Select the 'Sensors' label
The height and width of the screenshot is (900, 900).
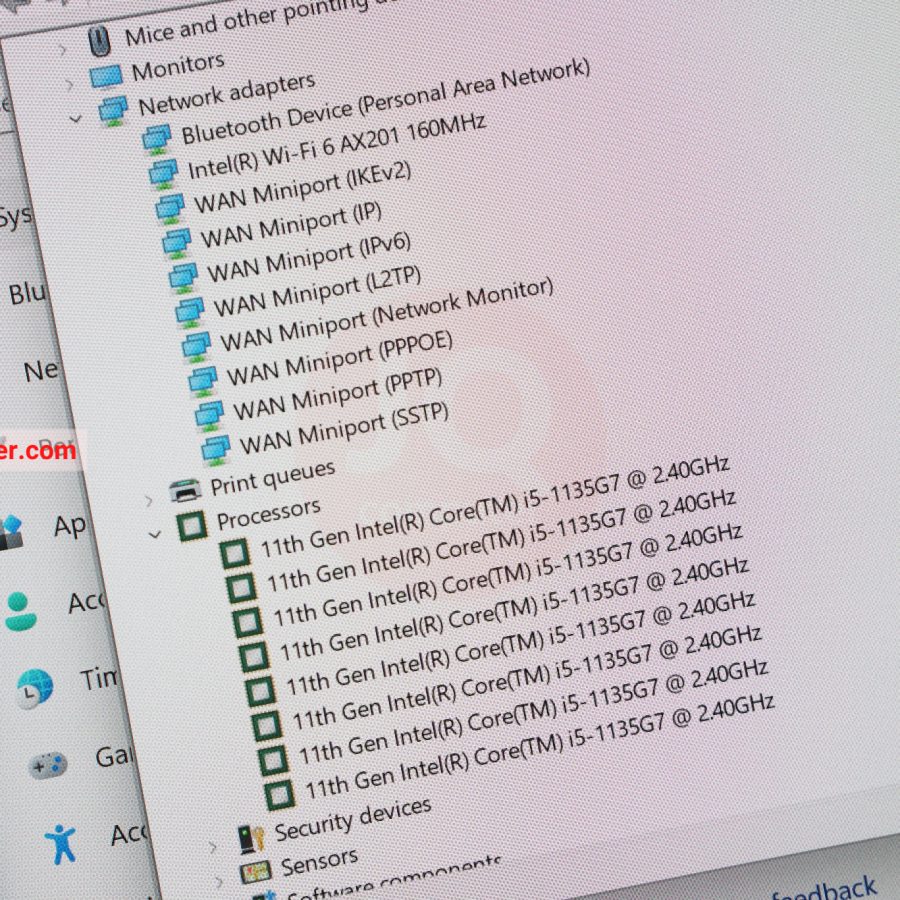pos(319,862)
